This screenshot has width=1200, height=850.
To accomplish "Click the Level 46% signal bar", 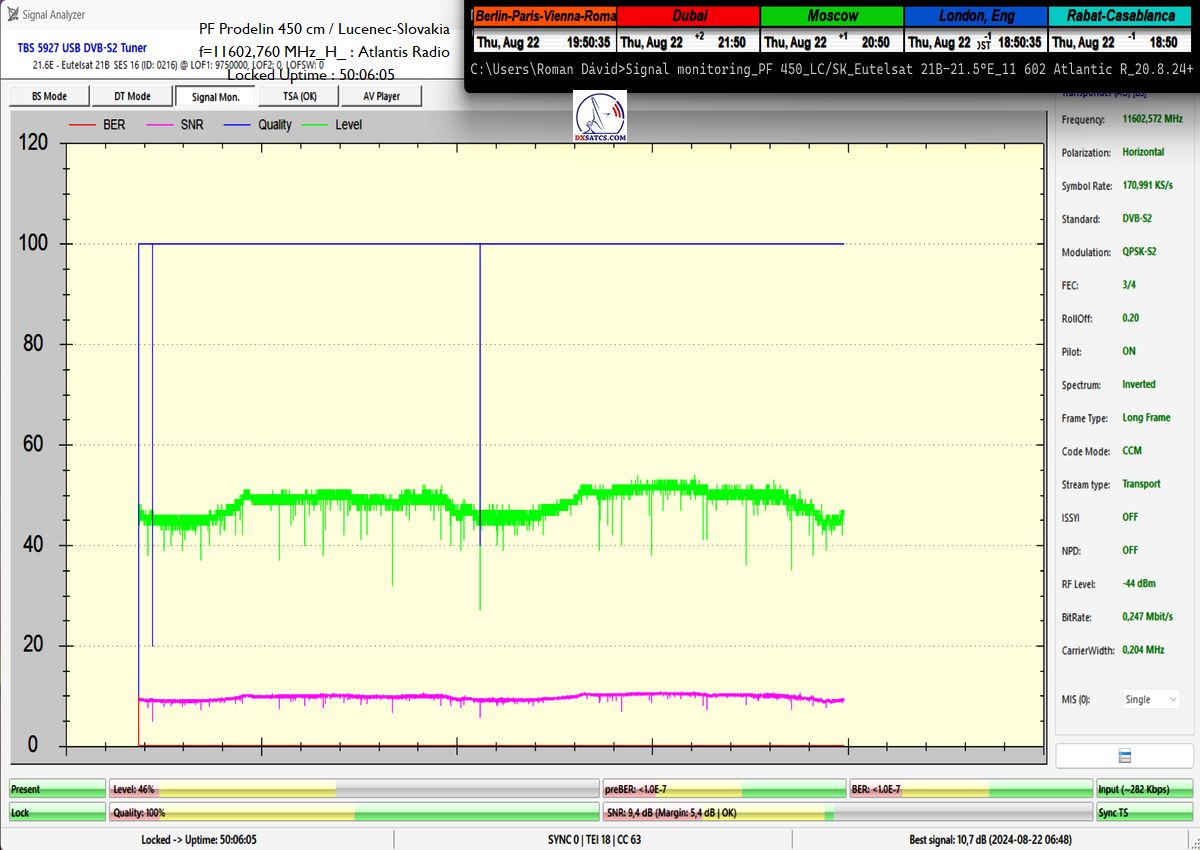I will (x=354, y=790).
